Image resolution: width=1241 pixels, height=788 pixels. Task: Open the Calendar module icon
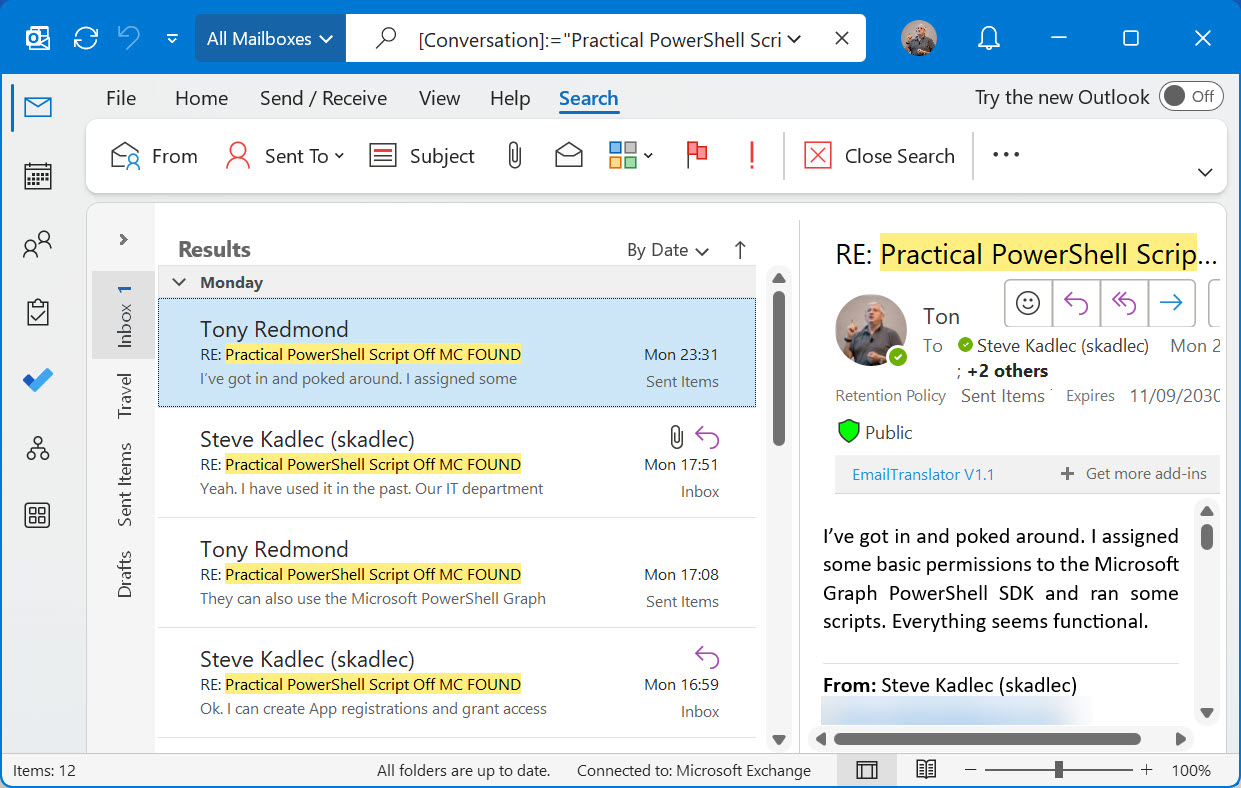coord(38,176)
